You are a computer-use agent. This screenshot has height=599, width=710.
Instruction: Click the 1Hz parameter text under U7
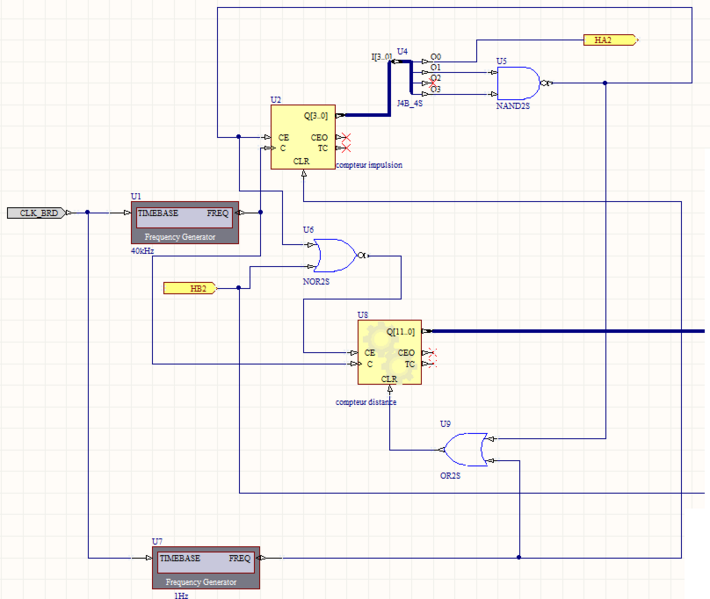(x=181, y=595)
